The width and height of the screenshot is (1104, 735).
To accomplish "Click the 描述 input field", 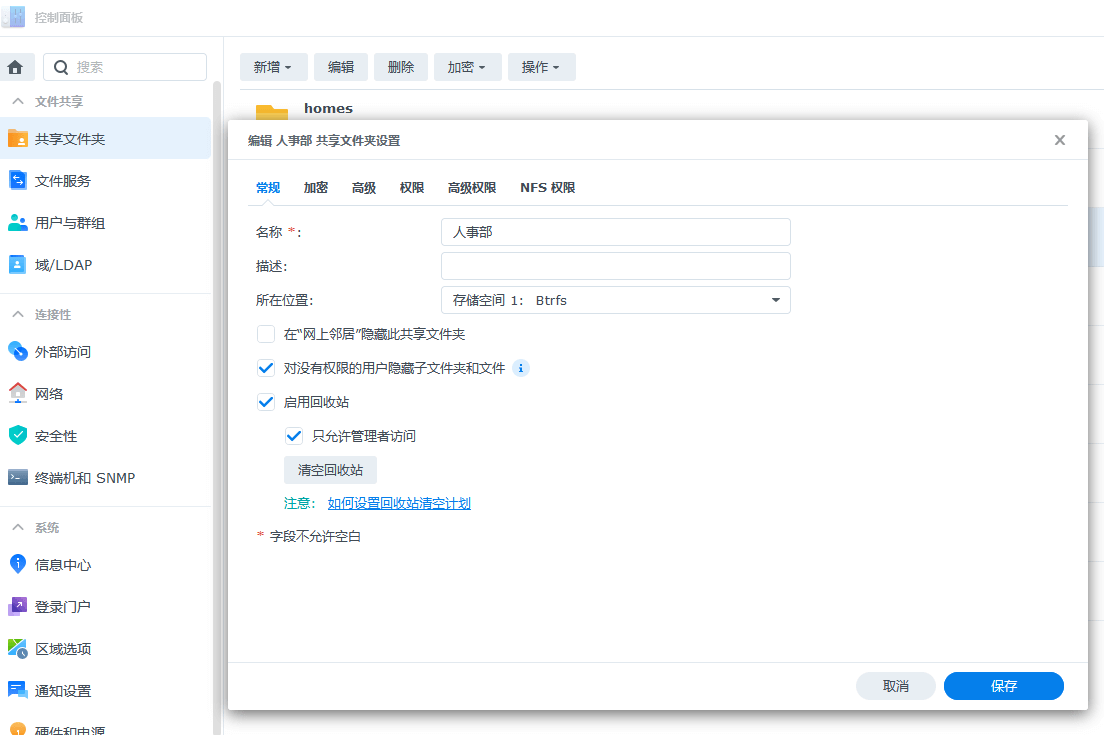I will click(x=615, y=266).
